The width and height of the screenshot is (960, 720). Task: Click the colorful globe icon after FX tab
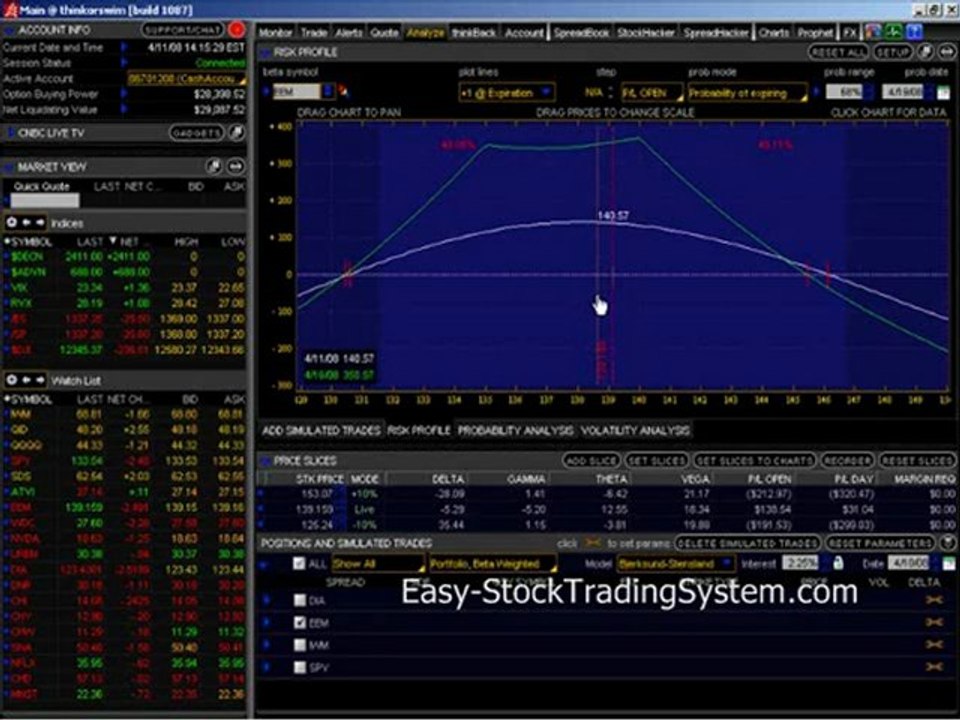click(x=873, y=32)
